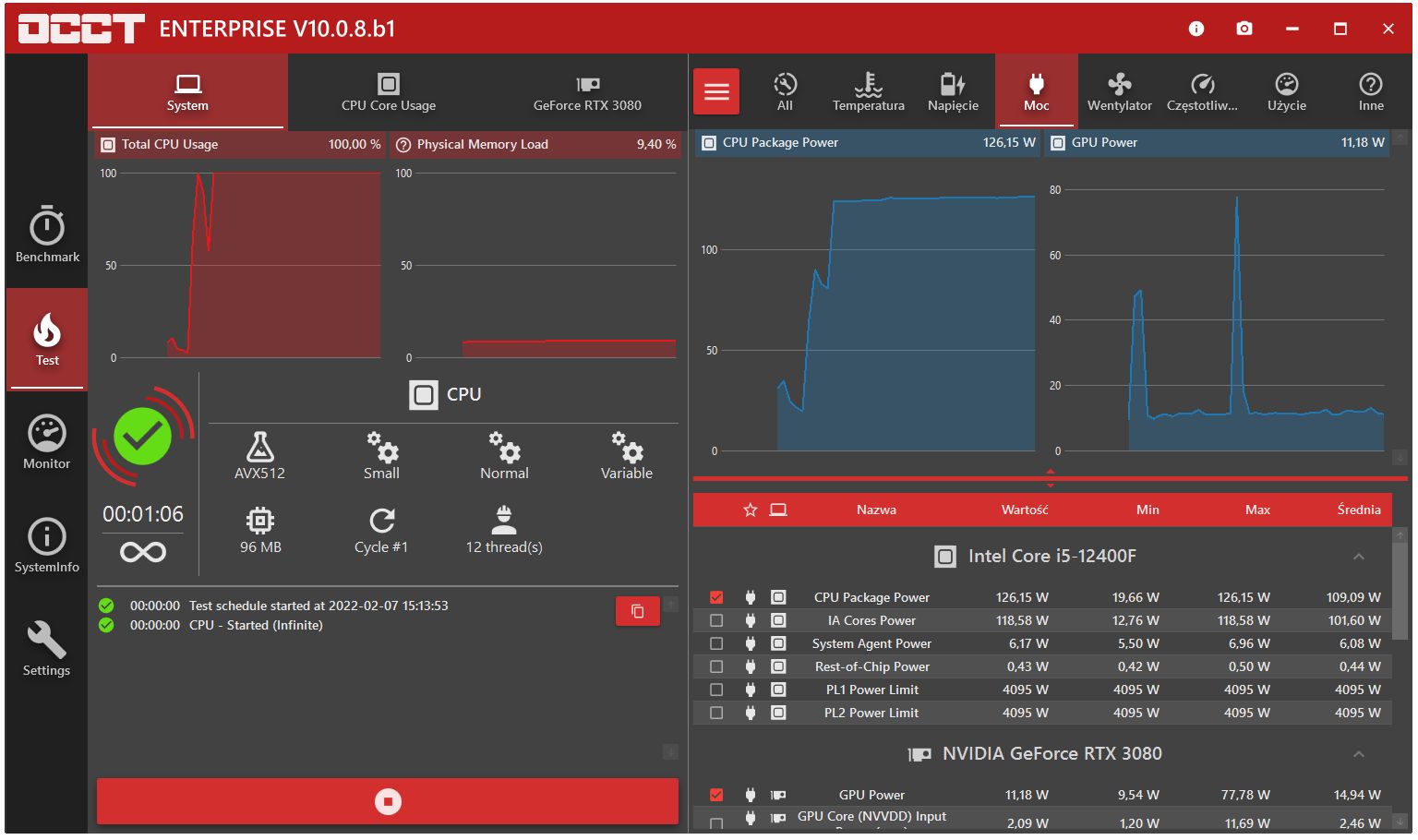Select the Moc power category
Image resolution: width=1418 pixels, height=840 pixels.
(x=1037, y=91)
